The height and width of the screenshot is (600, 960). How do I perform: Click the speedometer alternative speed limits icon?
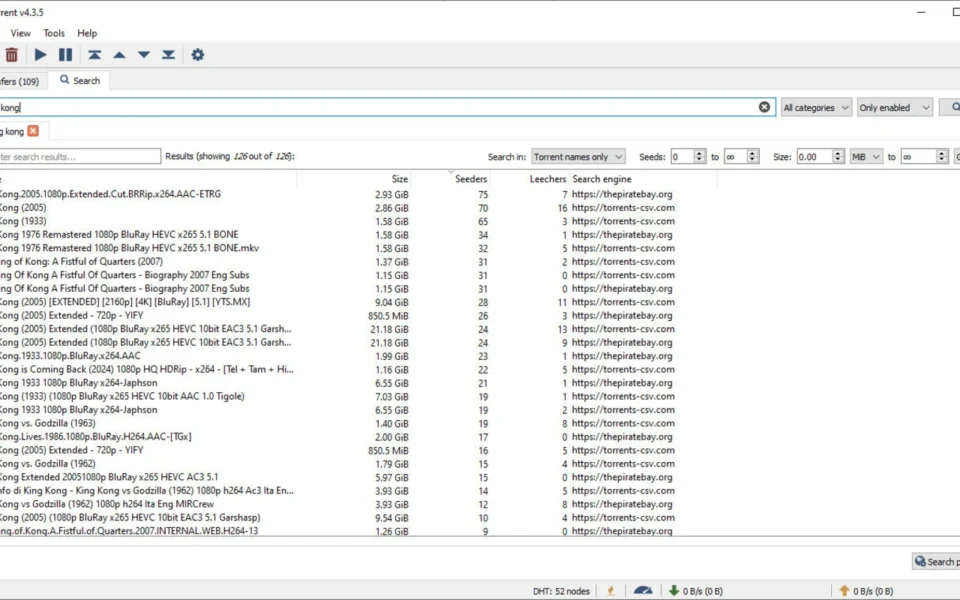[642, 591]
